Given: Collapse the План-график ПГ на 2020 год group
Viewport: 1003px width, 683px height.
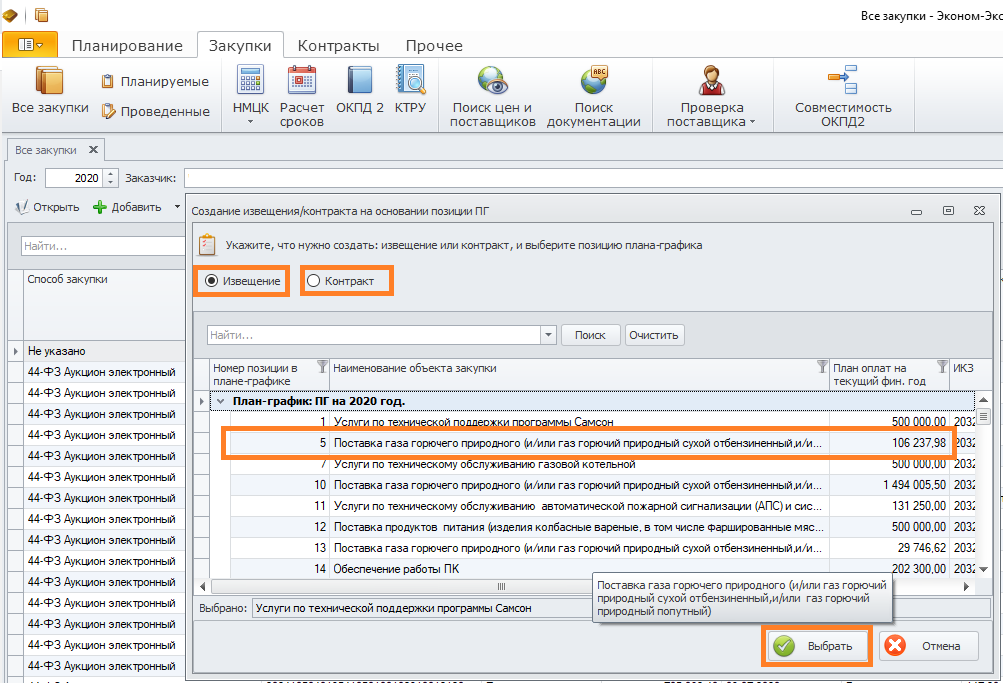Looking at the screenshot, I should click(x=221, y=402).
